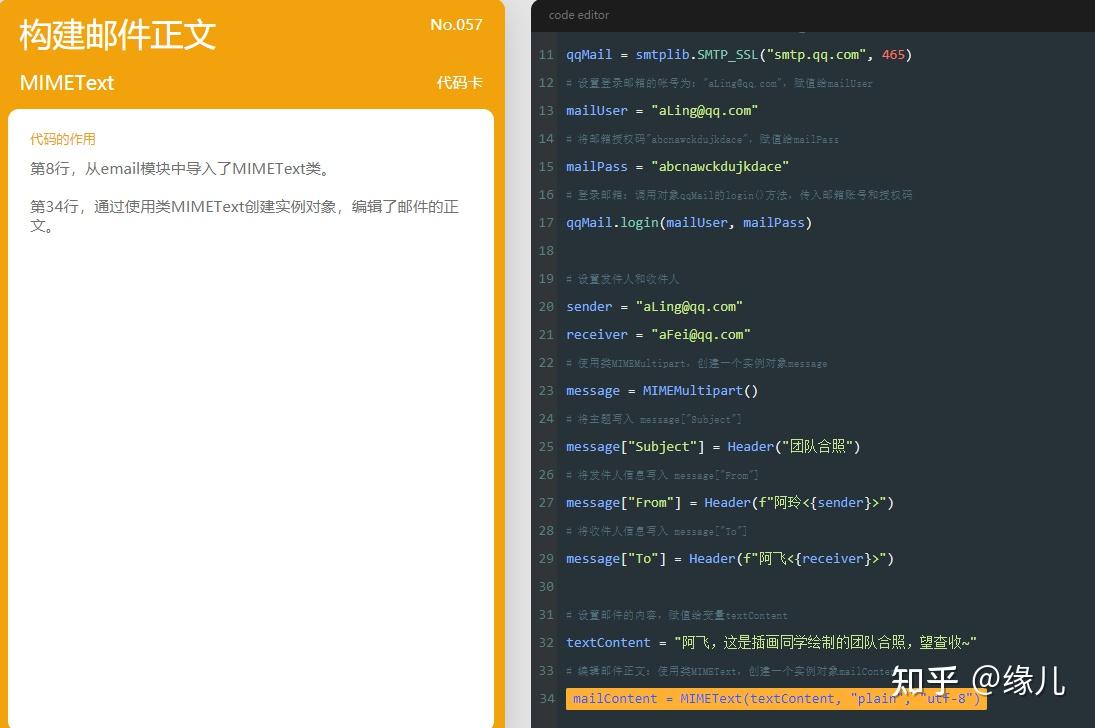Select the port number 465 on line 11
Image resolution: width=1095 pixels, height=728 pixels.
click(x=893, y=55)
